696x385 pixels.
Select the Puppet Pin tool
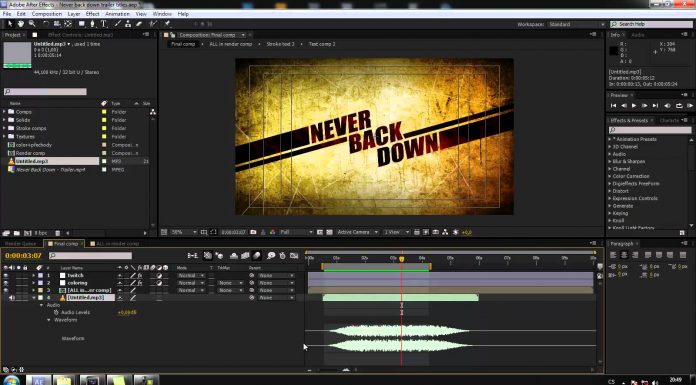coord(167,24)
